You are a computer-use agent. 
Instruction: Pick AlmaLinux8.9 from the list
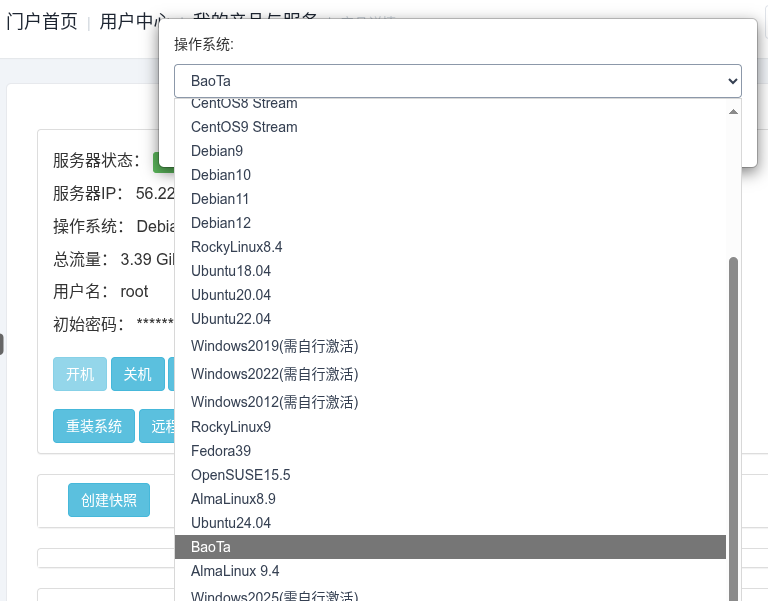point(450,499)
